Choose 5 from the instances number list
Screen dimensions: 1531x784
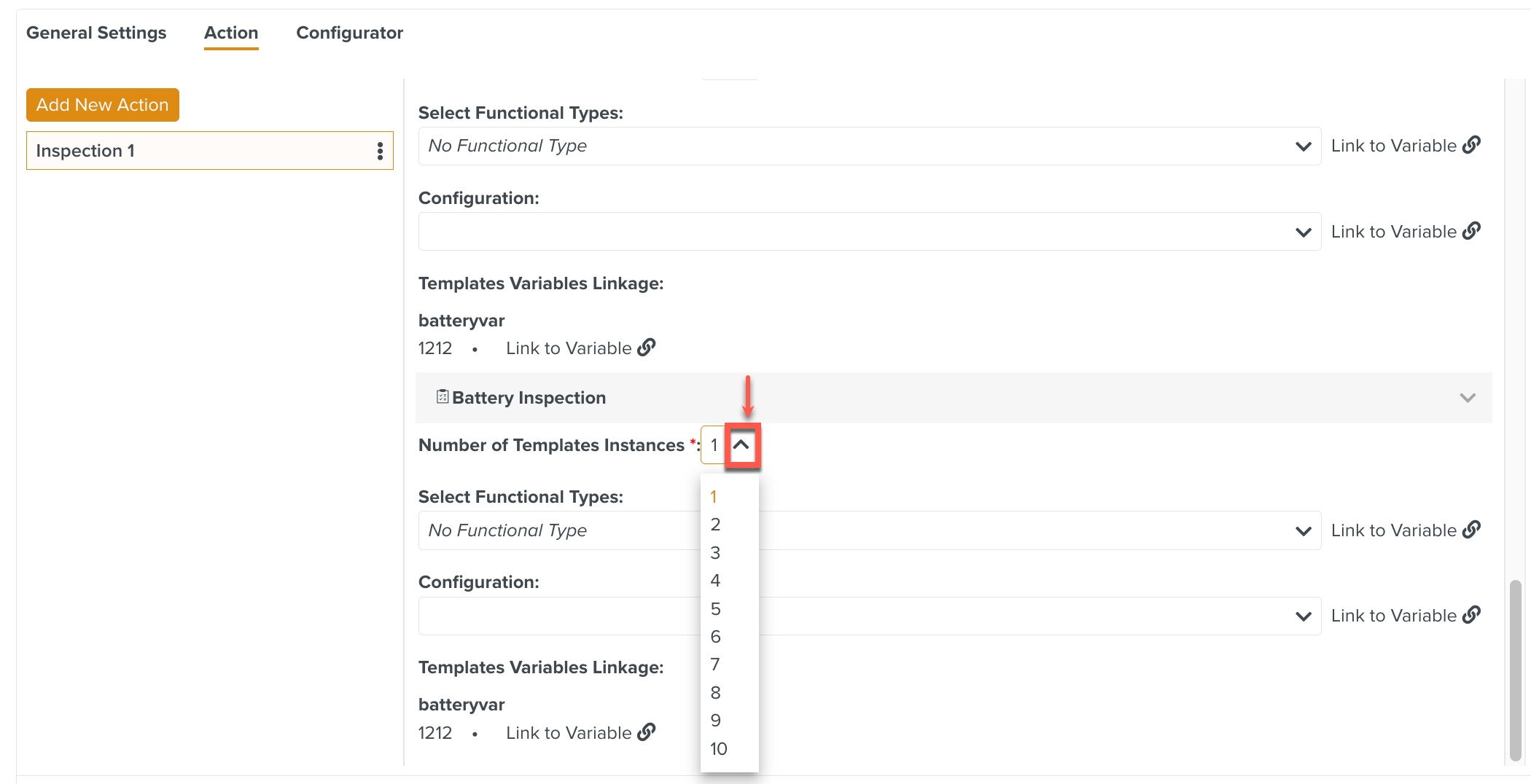716,608
